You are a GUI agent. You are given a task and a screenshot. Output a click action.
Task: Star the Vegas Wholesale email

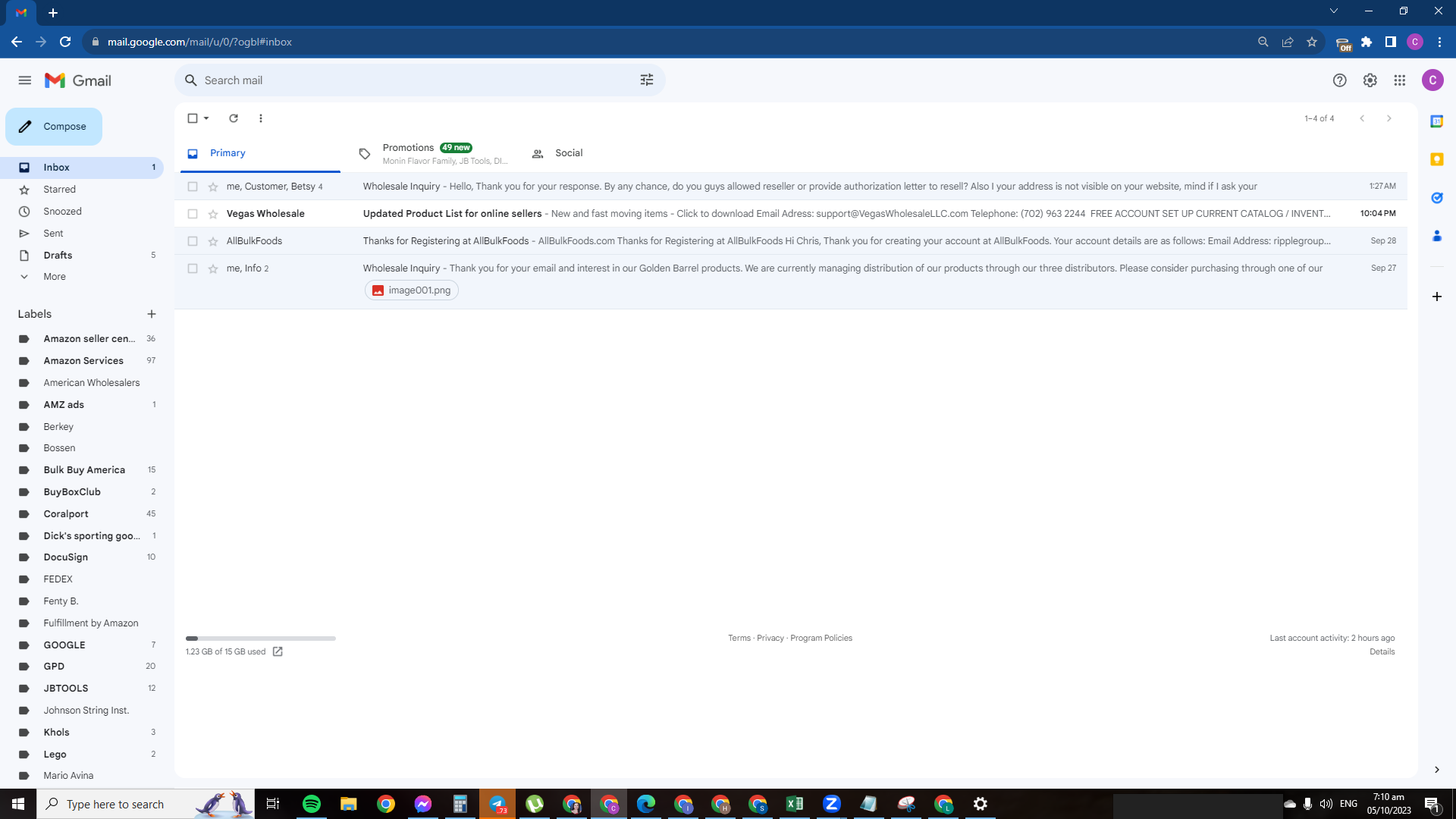click(213, 214)
